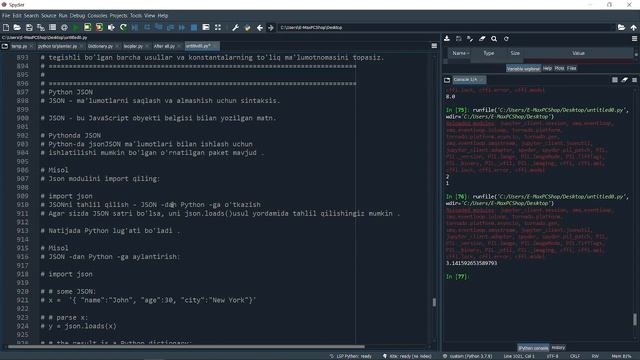640x360 pixels.
Task: Sort variables by the Type column
Action: coord(489,53)
